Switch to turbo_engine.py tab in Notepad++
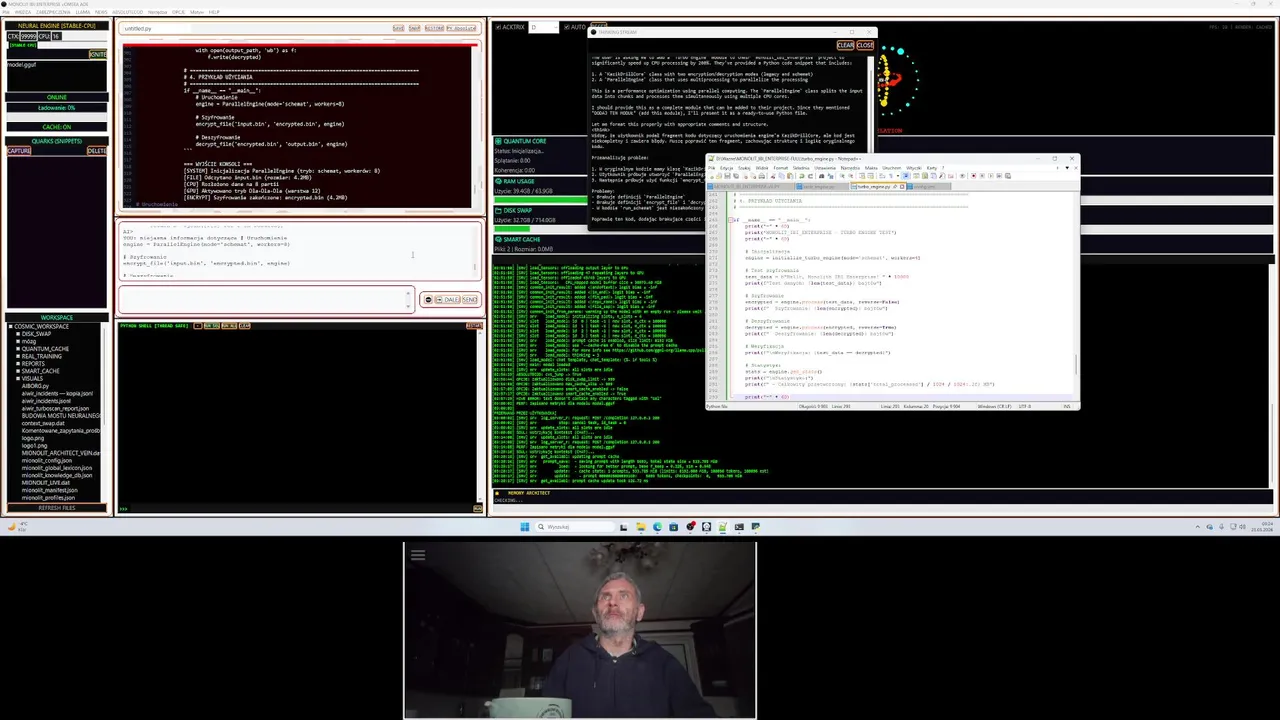Viewport: 1280px width, 720px height. tap(875, 187)
